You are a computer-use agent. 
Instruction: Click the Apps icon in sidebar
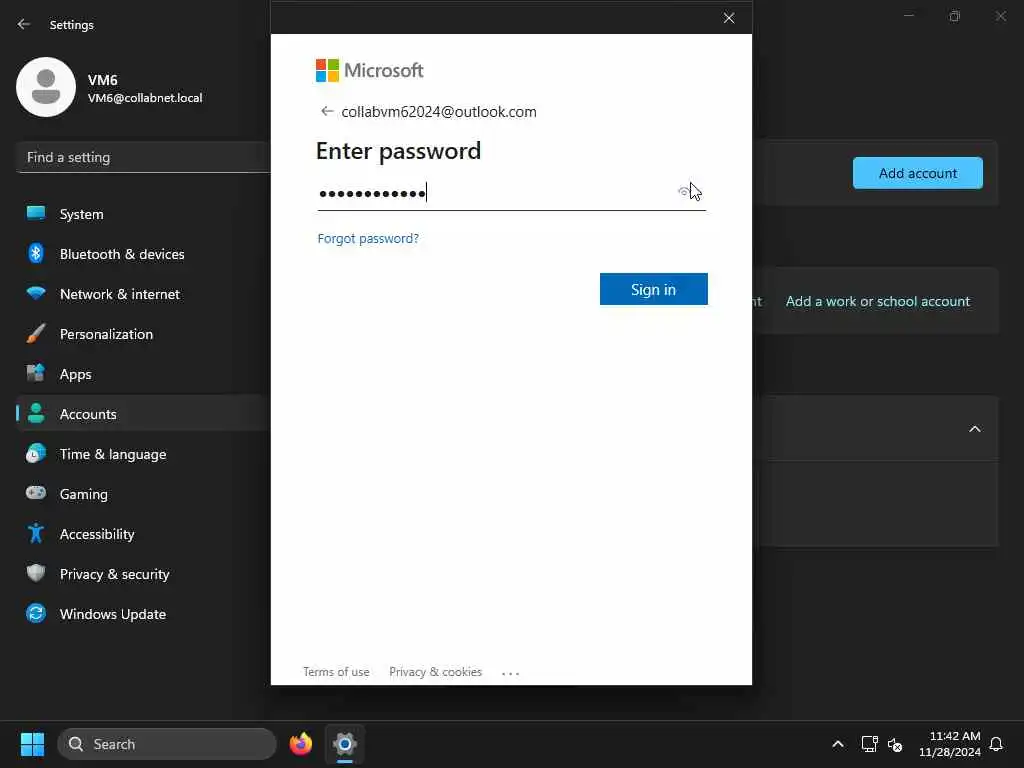tap(36, 373)
